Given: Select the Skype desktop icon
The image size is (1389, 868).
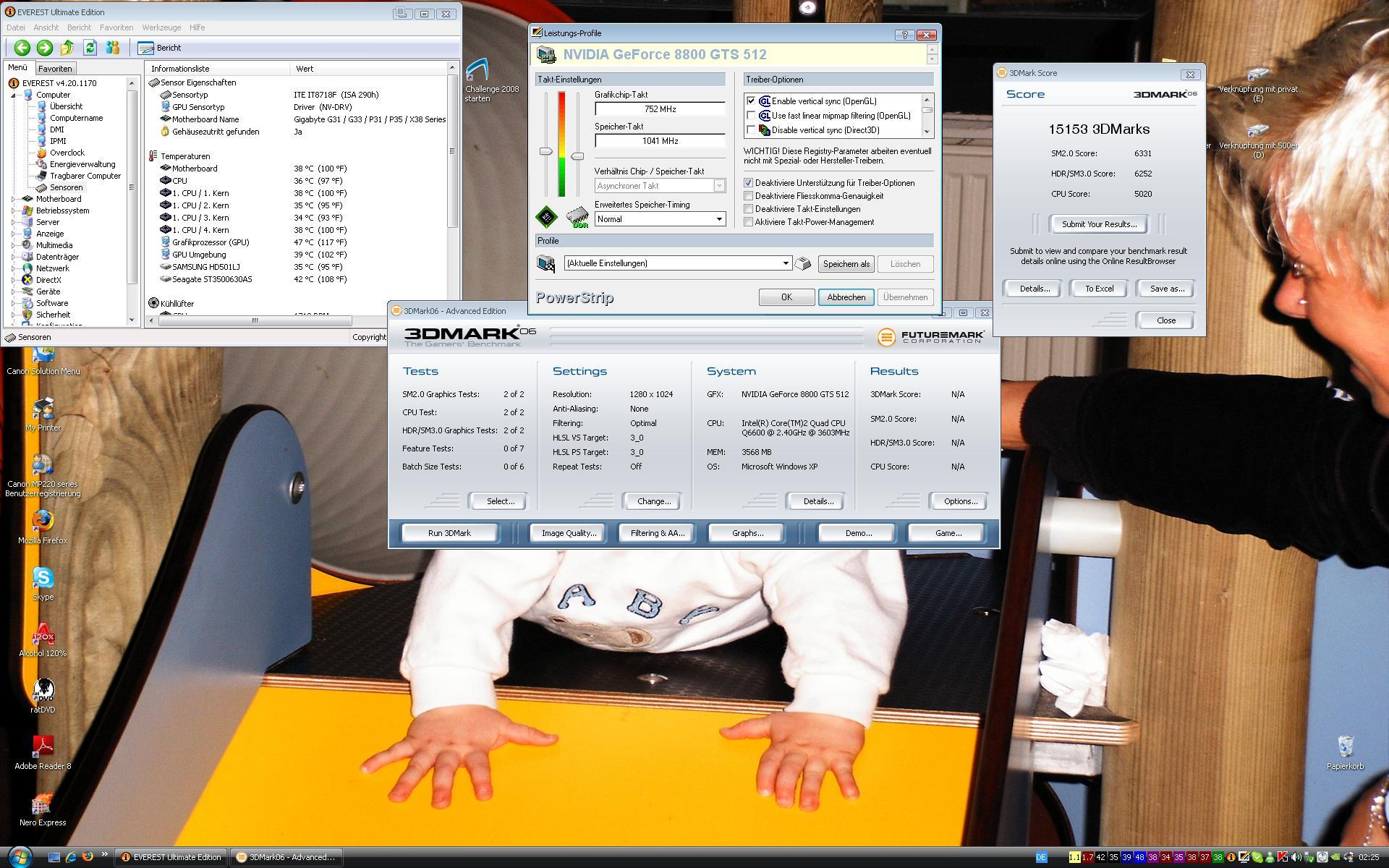Looking at the screenshot, I should pyautogui.click(x=43, y=583).
